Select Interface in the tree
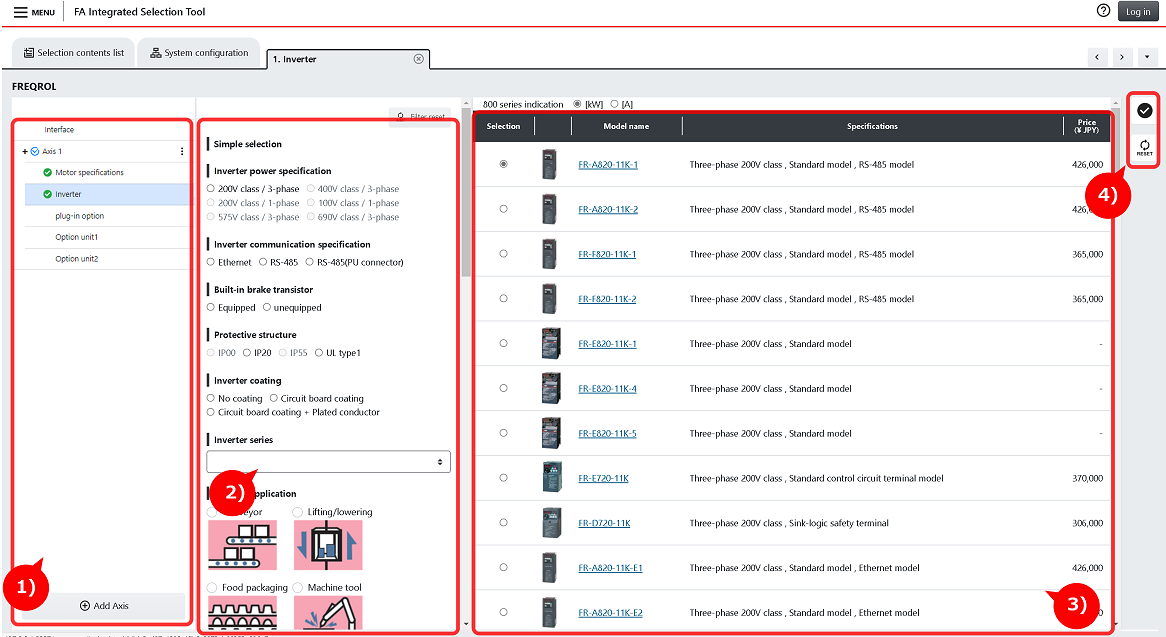1166x637 pixels. click(x=59, y=129)
